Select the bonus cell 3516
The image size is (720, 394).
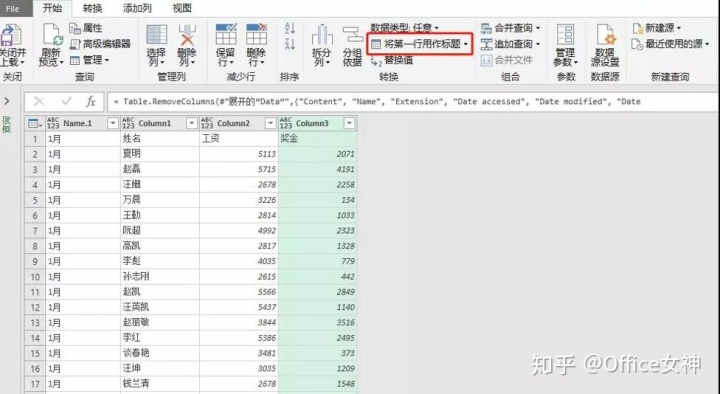click(x=318, y=322)
